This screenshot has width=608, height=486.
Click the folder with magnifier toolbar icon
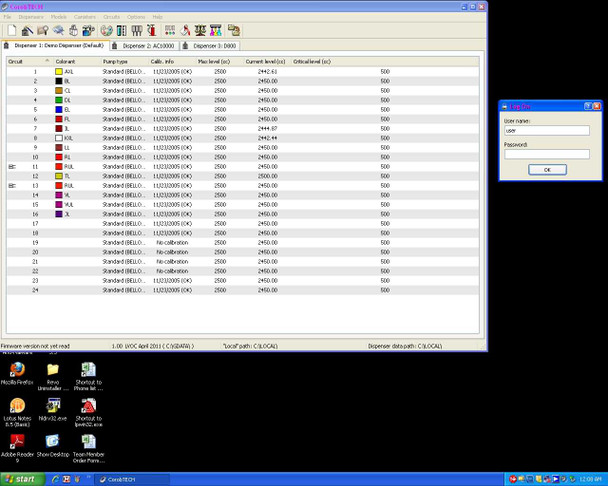42,30
